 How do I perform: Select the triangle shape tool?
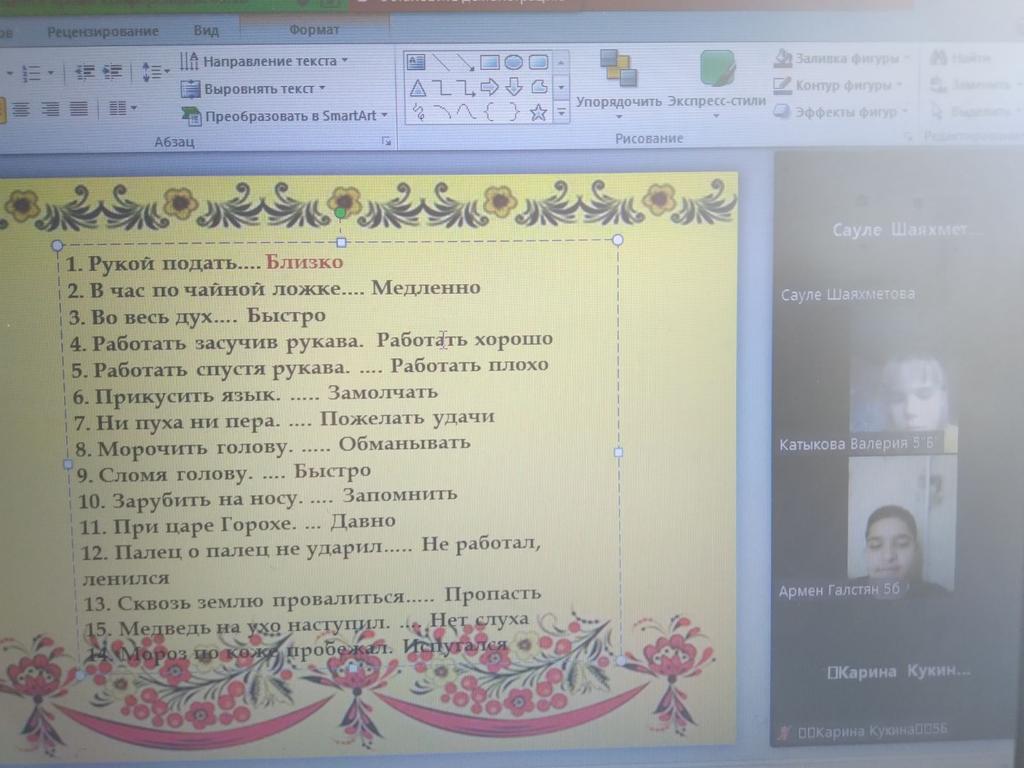pyautogui.click(x=418, y=87)
